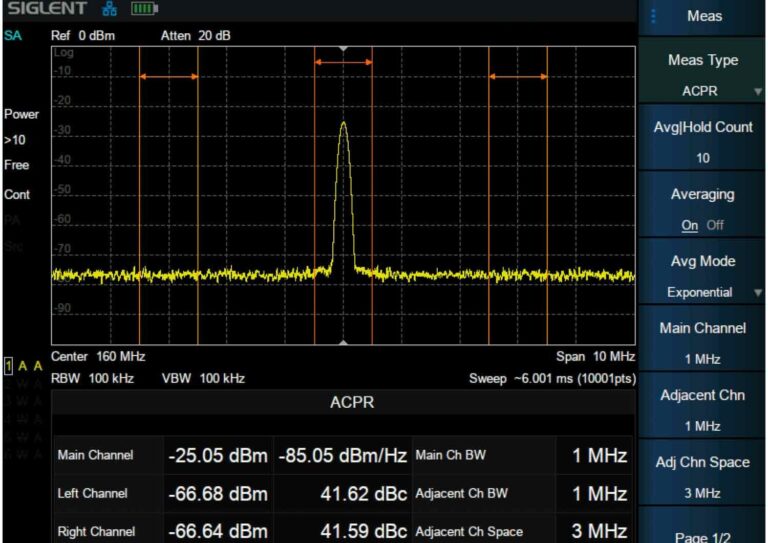The height and width of the screenshot is (543, 768).
Task: Click the Main Channel row label
Action: (96, 455)
